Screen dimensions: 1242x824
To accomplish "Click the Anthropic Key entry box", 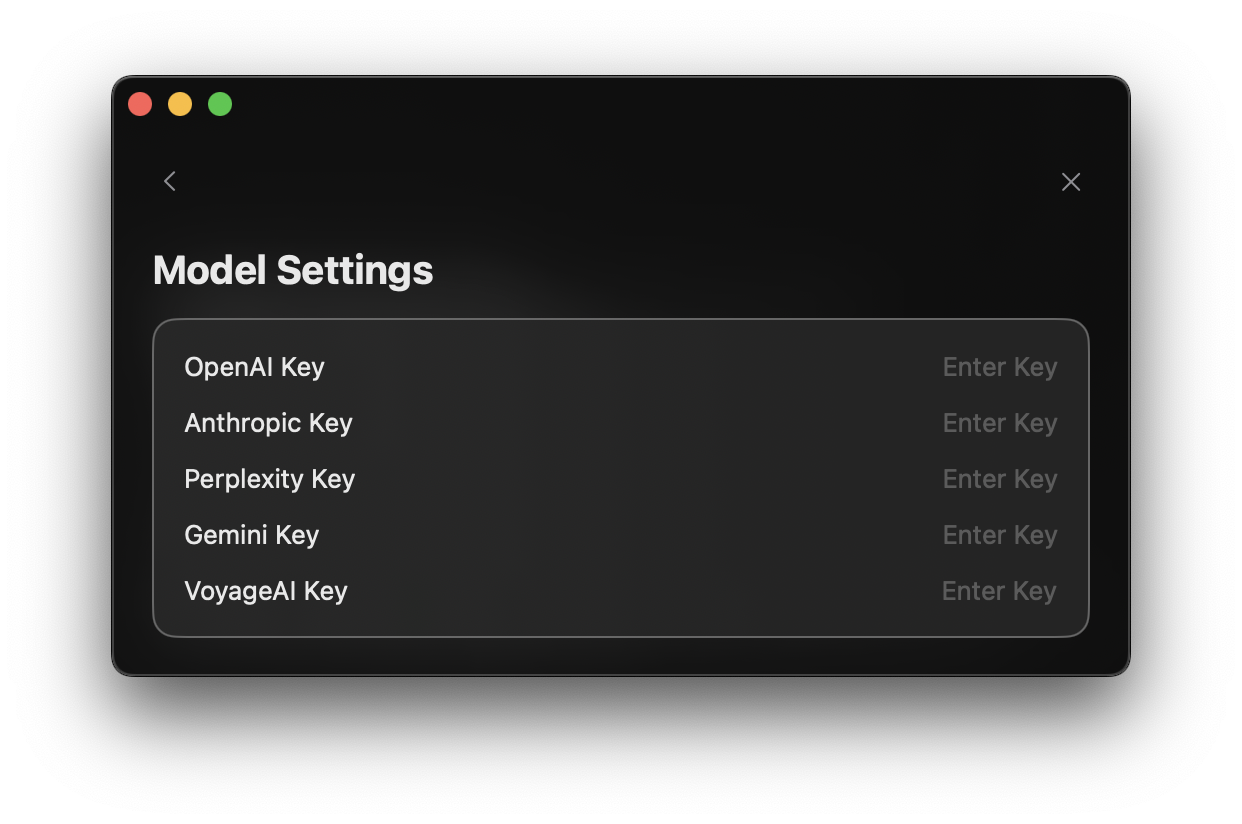I will tap(999, 423).
